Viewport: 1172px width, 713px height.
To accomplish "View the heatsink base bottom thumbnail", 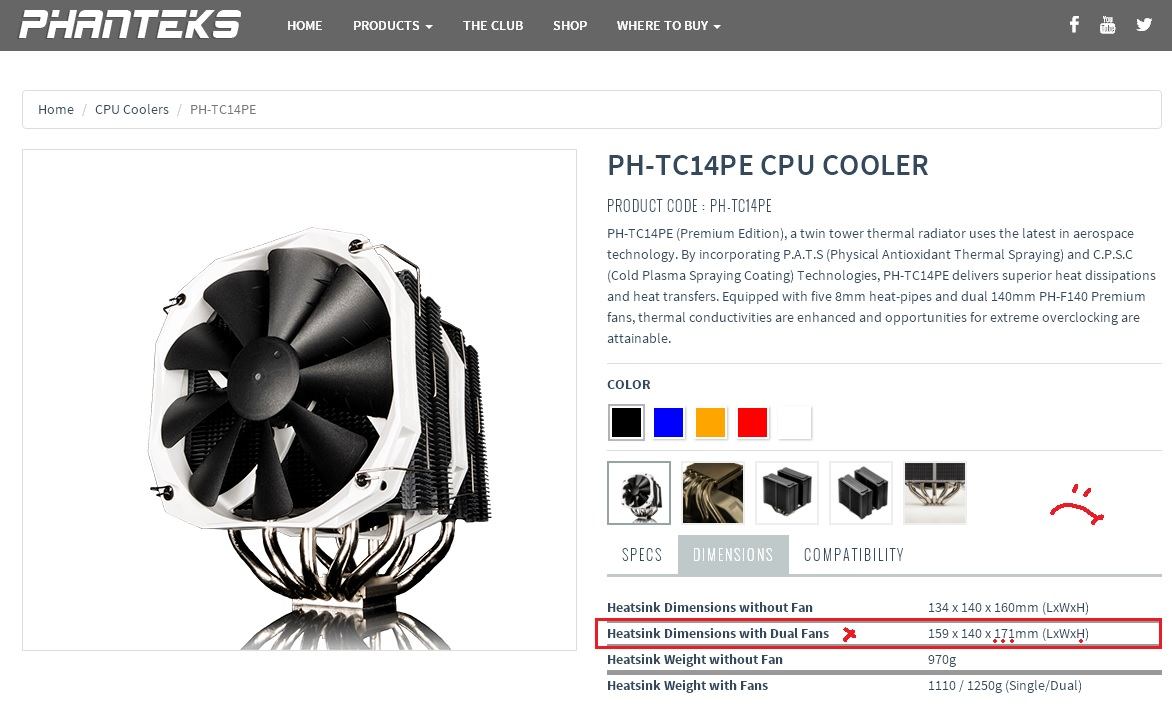I will (x=934, y=493).
